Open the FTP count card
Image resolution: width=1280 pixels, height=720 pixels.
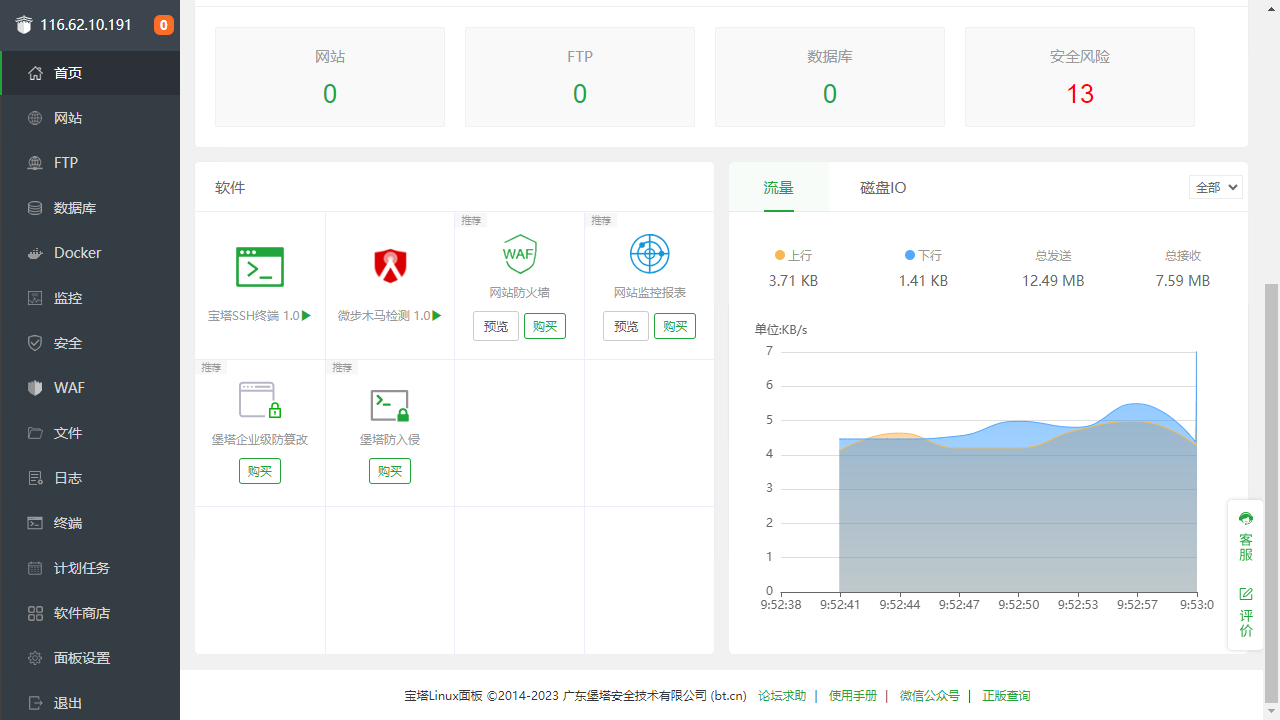(x=580, y=77)
